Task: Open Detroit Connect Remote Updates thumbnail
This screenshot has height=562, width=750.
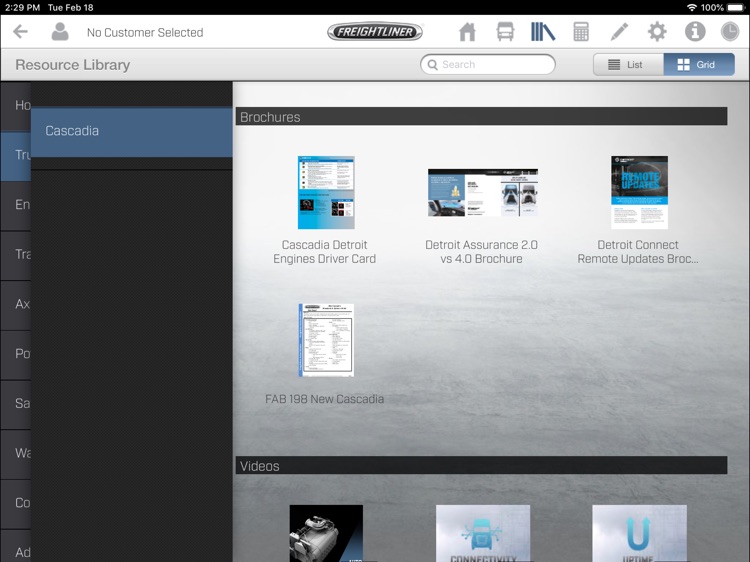Action: [x=639, y=192]
